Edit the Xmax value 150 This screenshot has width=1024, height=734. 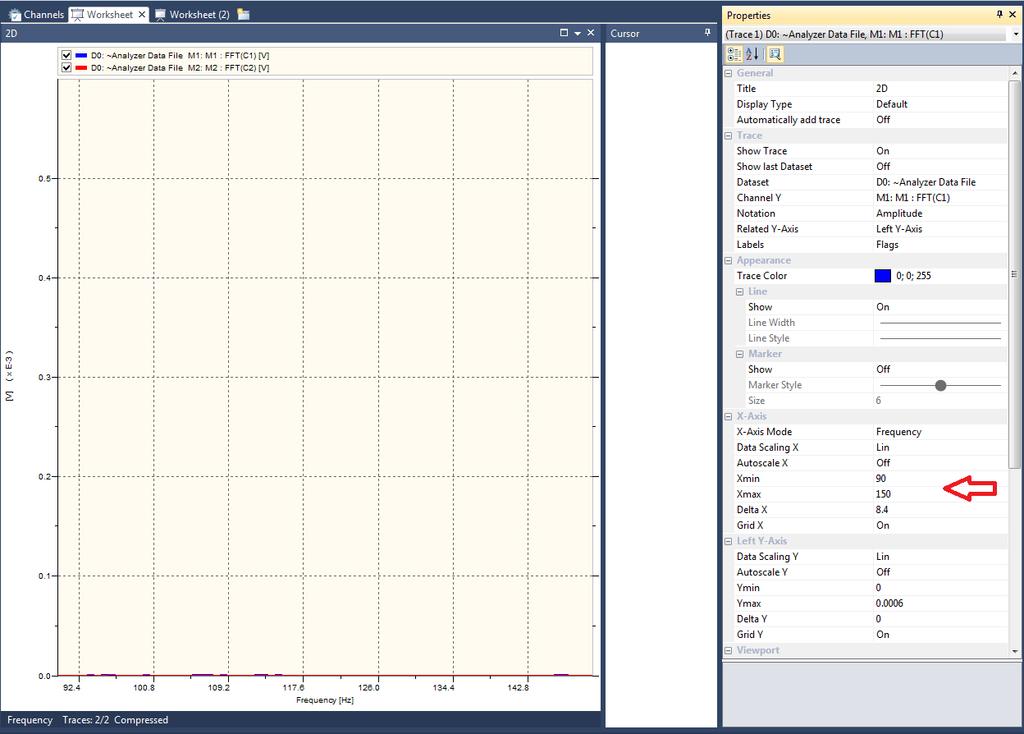[940, 494]
